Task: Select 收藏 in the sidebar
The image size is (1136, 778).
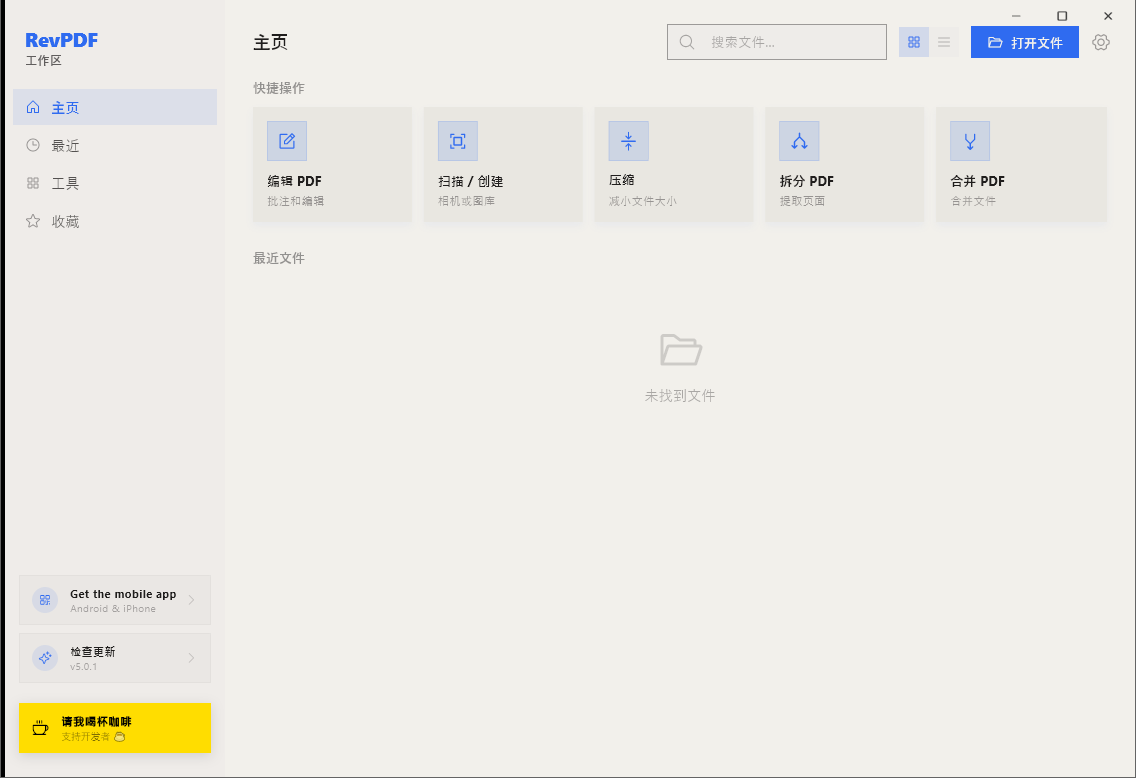Action: click(114, 222)
